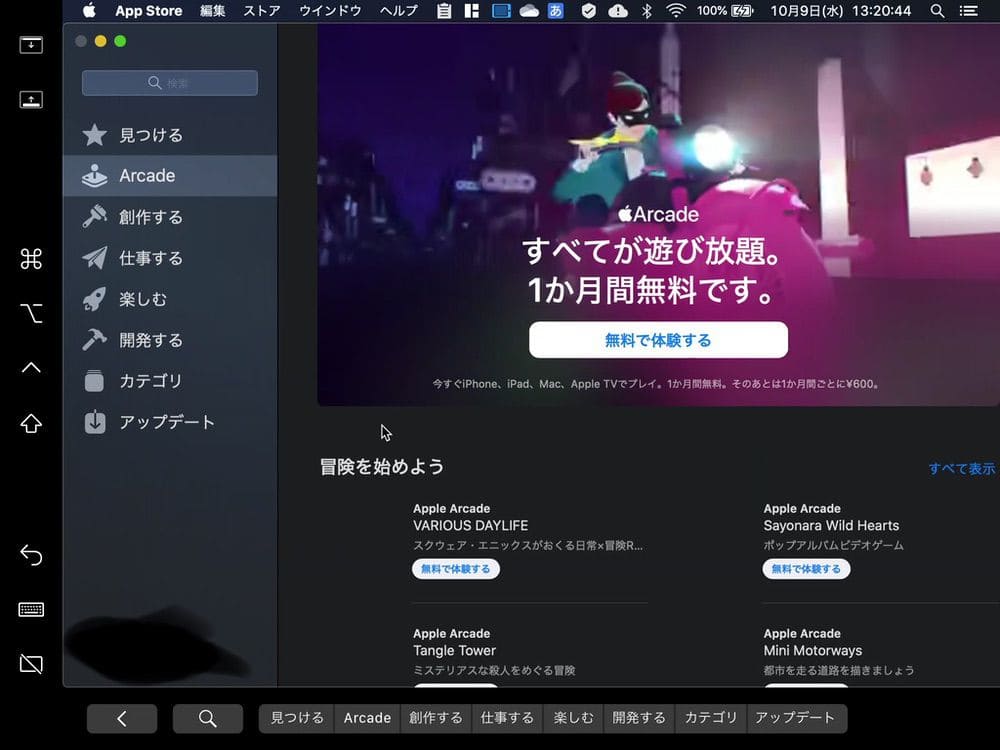The height and width of the screenshot is (750, 1000).
Task: Click the 無料で体験する banner button
Action: (658, 340)
